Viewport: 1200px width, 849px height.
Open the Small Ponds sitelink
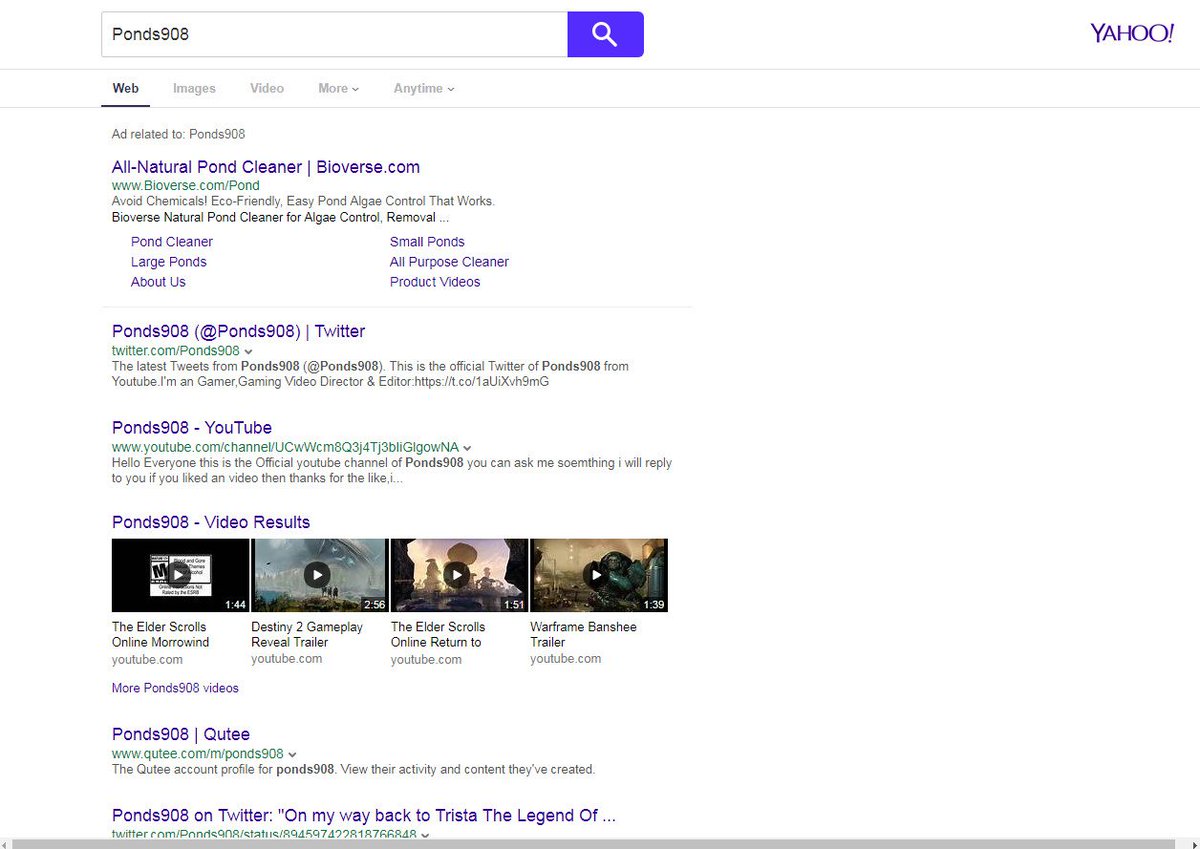427,242
